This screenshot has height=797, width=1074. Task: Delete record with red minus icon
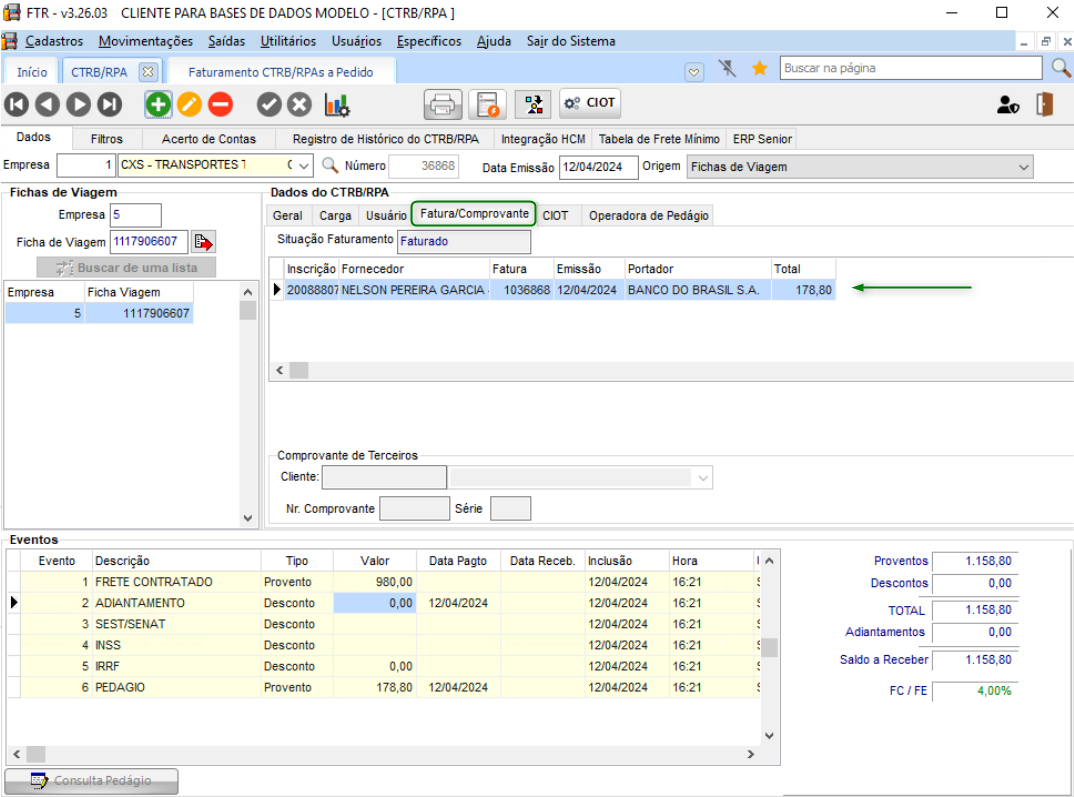[220, 104]
